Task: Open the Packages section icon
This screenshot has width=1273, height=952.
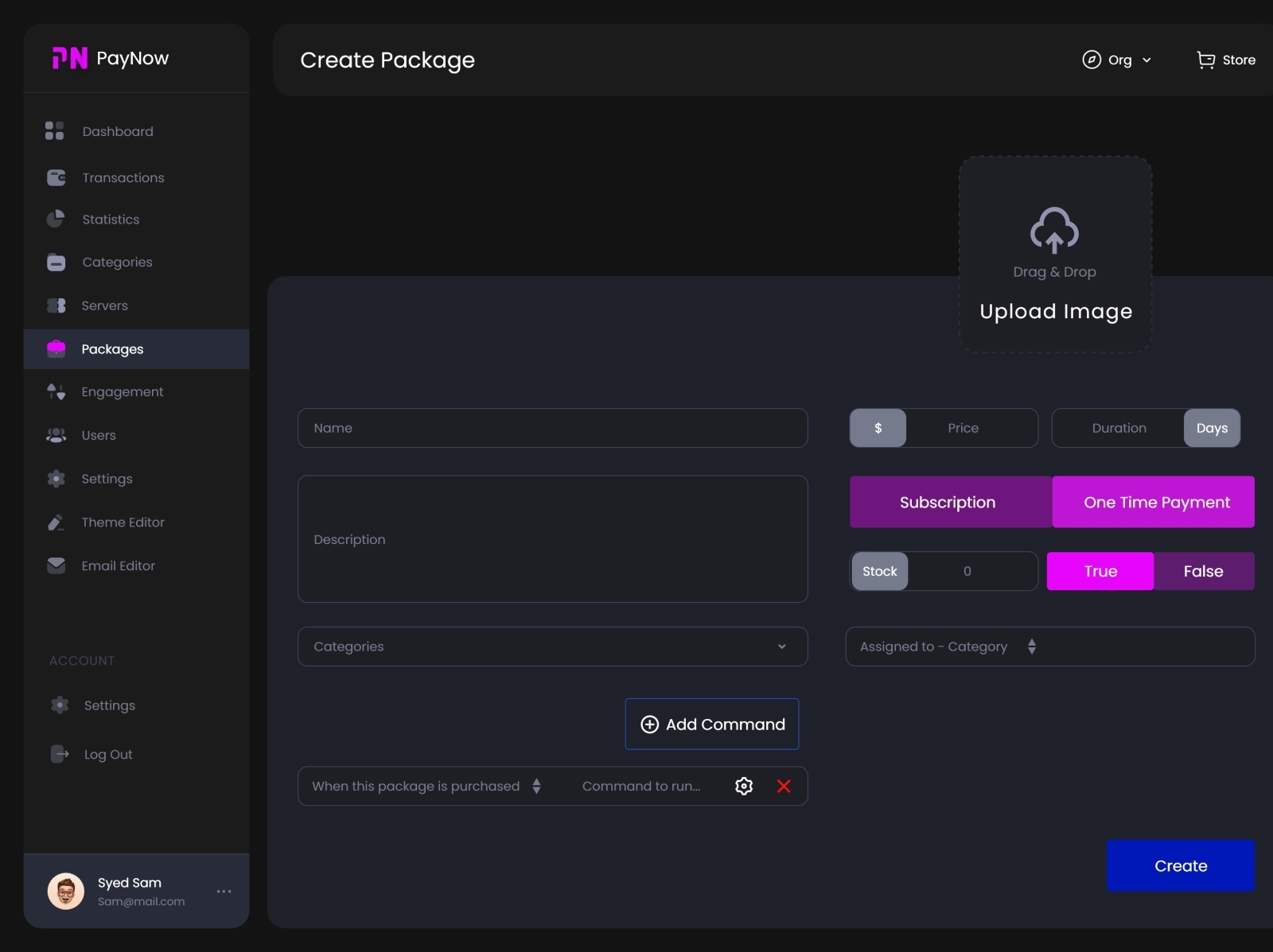Action: coord(56,348)
